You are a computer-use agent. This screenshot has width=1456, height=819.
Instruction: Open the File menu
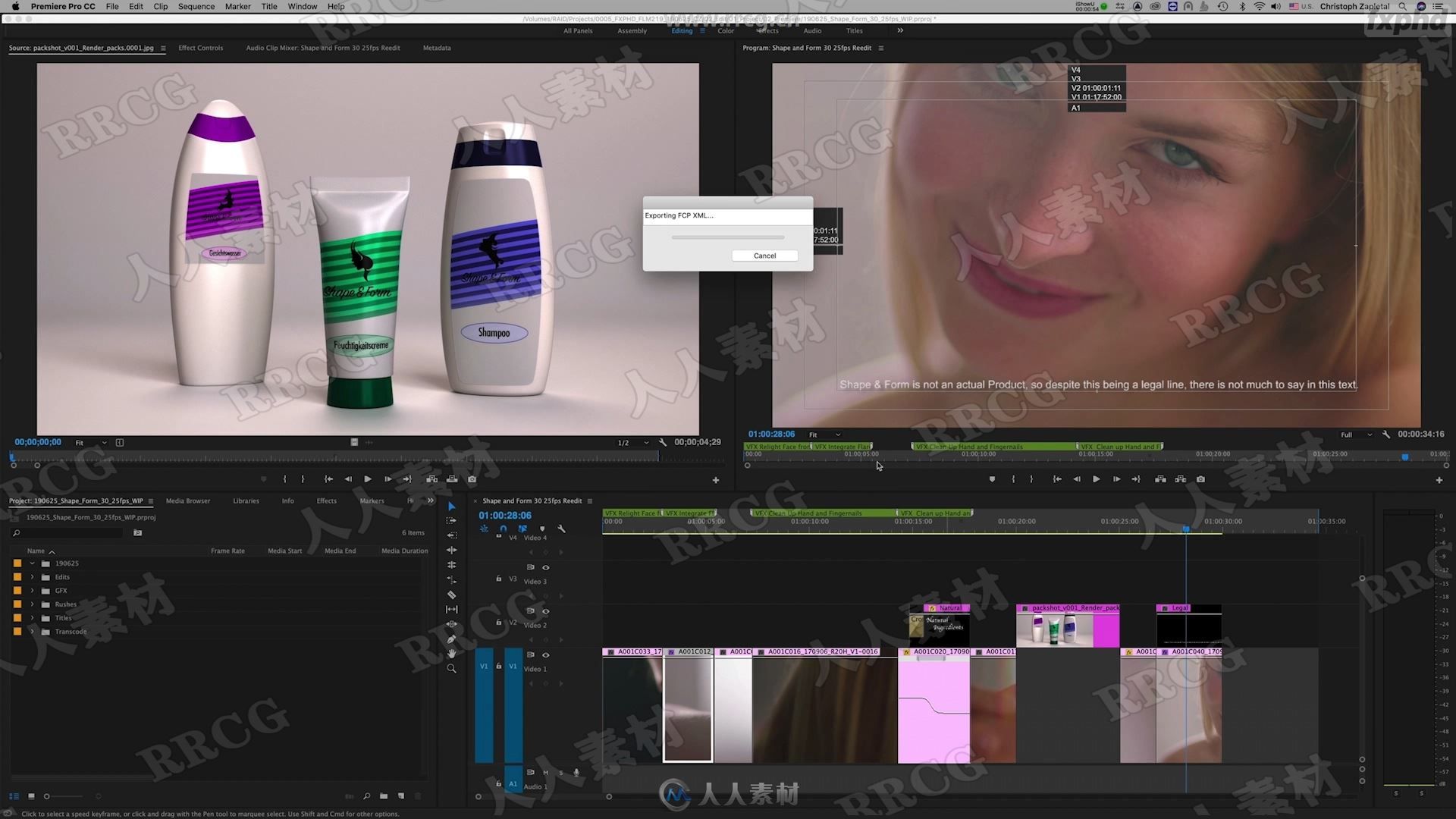click(112, 6)
